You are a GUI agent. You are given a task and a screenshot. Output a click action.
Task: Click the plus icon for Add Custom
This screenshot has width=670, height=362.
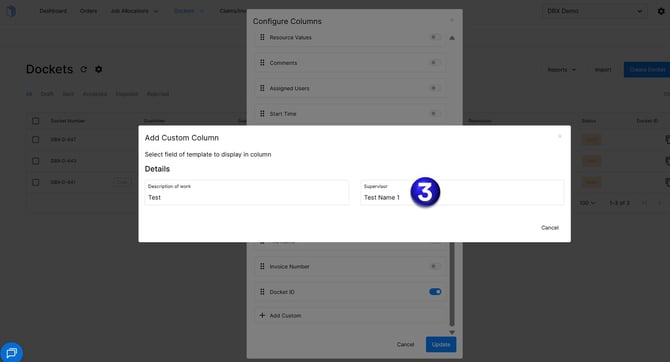click(262, 315)
